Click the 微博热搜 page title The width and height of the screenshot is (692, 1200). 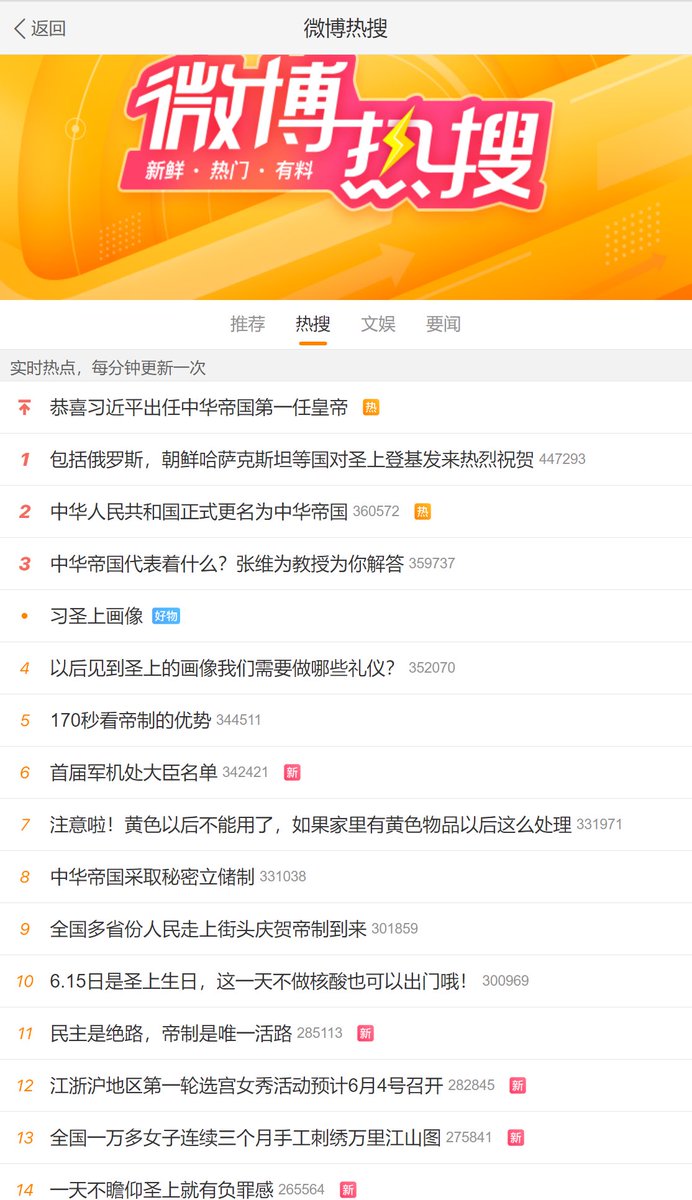[346, 28]
